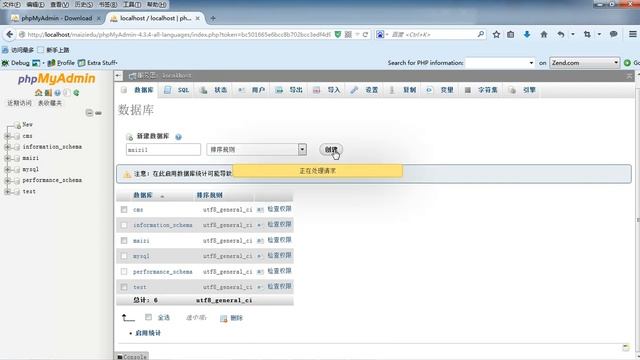Switch to the 导入 tab
The image size is (640, 360).
(x=327, y=90)
